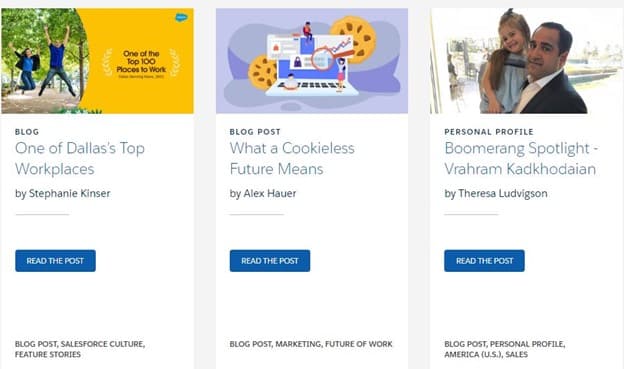624x369 pixels.
Task: Click Read The Post under the Dallas Workplaces card
Action: (55, 261)
